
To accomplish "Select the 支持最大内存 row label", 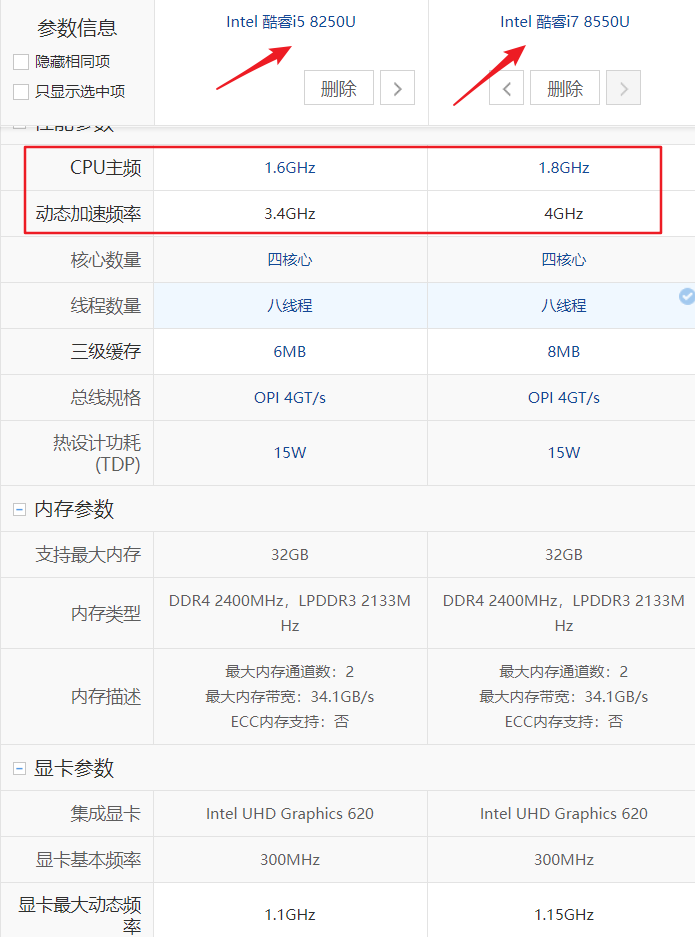I will [88, 555].
